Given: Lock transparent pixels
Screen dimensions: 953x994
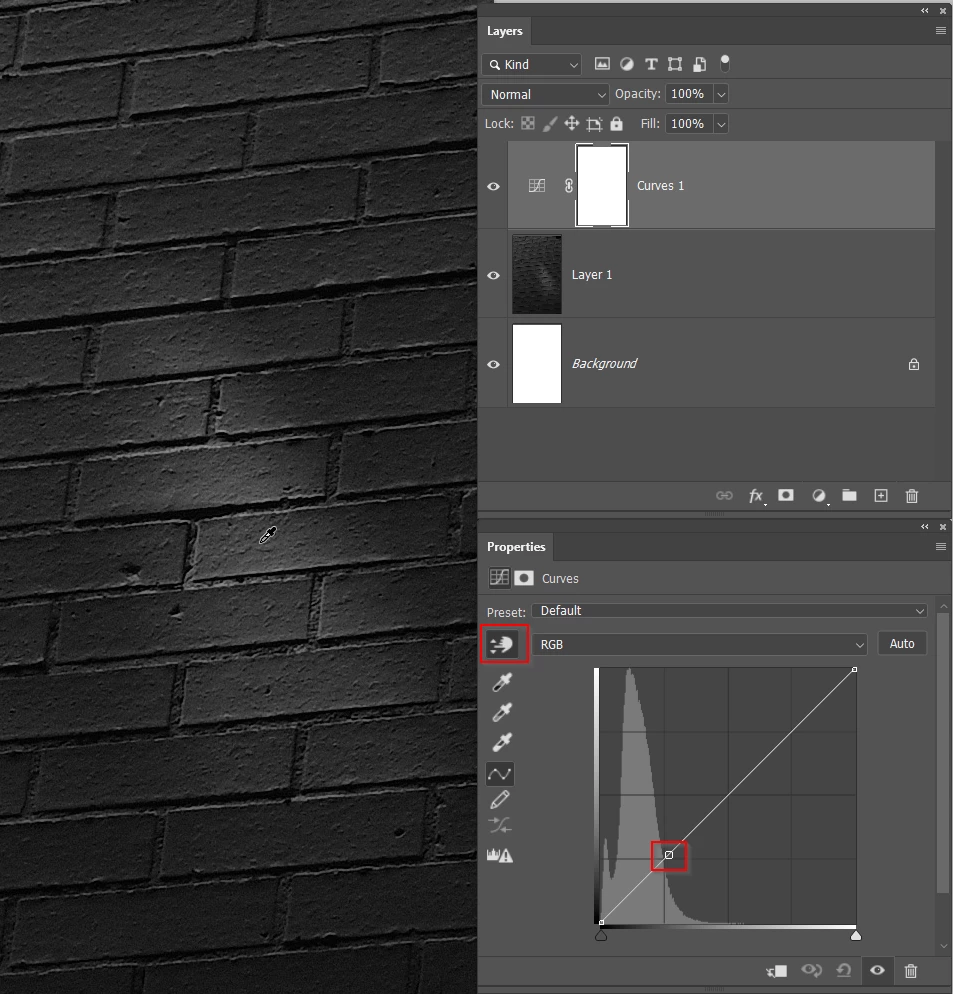Looking at the screenshot, I should [x=528, y=123].
